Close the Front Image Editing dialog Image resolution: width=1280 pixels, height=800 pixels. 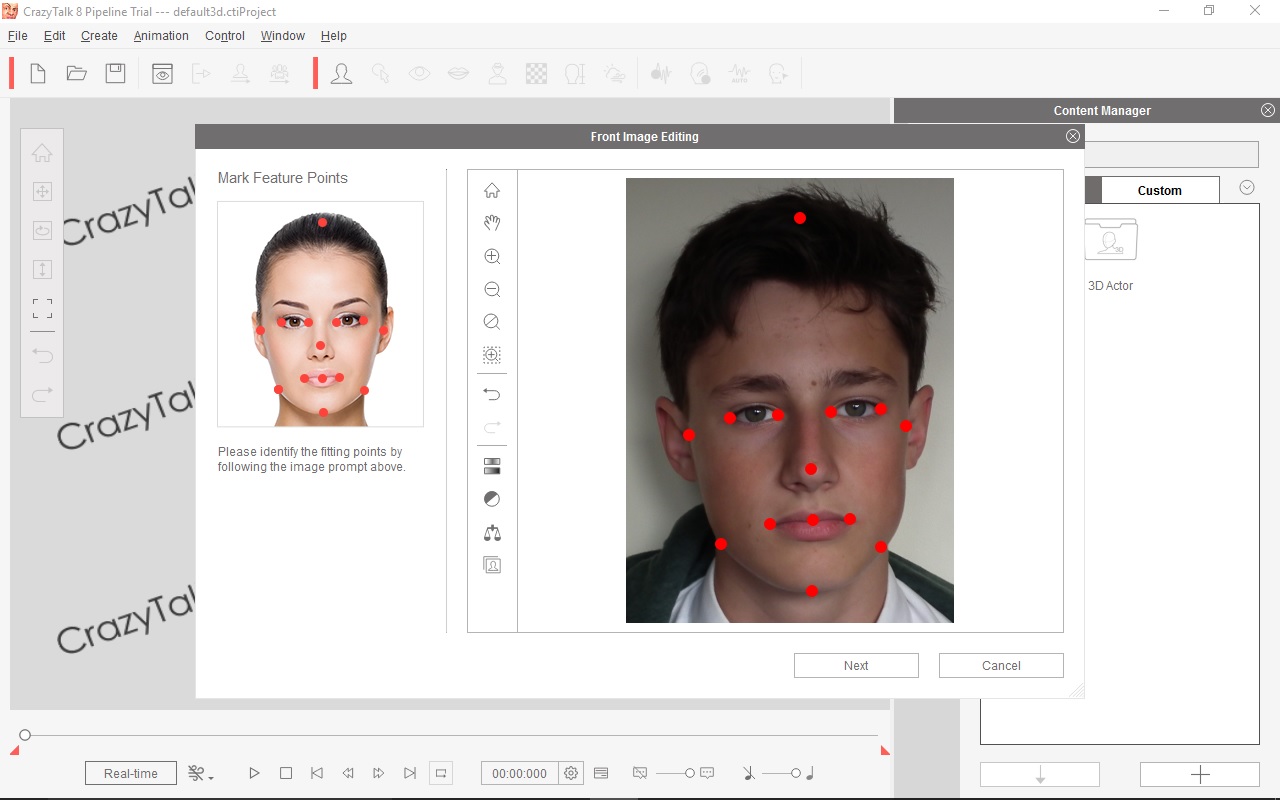click(1073, 136)
